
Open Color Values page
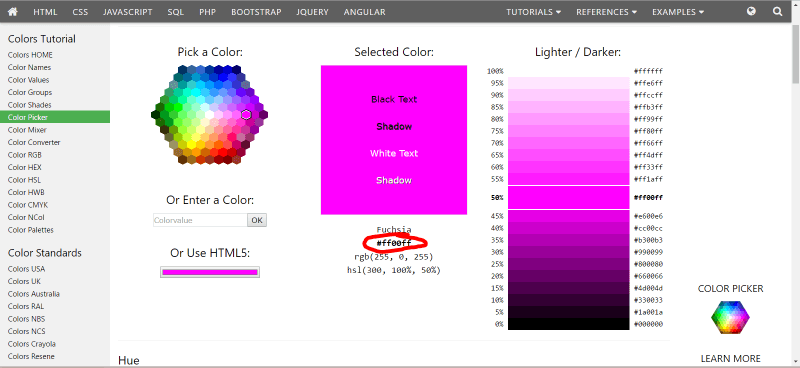[29, 80]
